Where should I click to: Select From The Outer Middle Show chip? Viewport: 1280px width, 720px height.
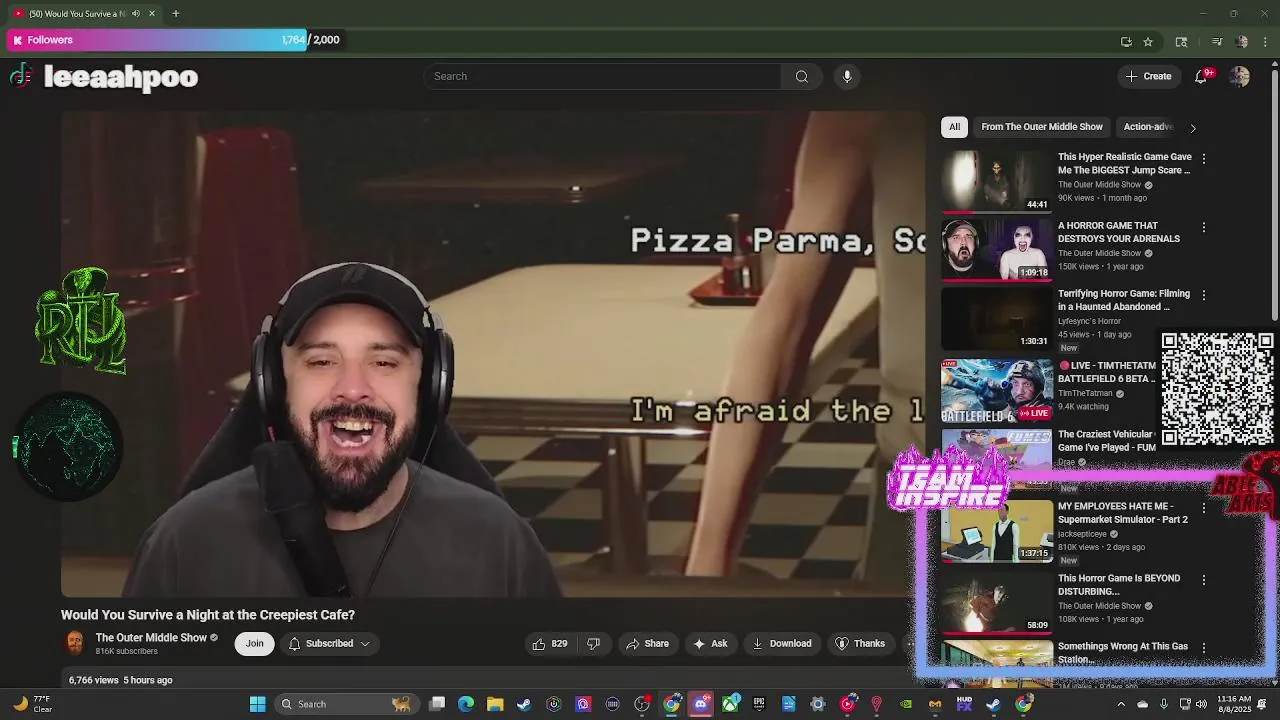(x=1042, y=127)
